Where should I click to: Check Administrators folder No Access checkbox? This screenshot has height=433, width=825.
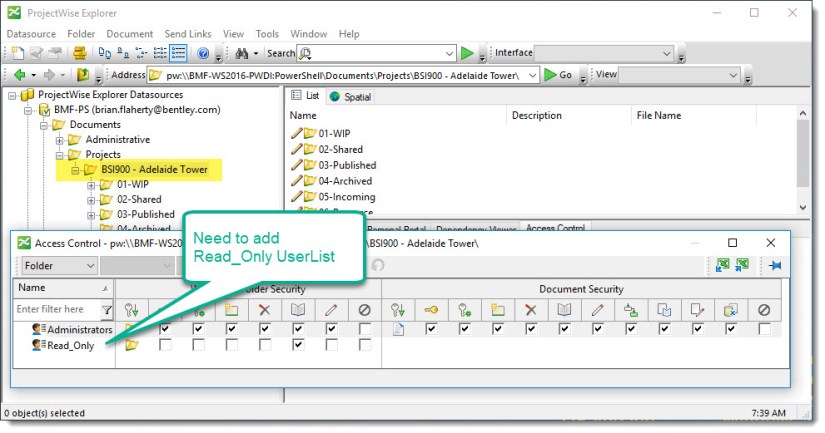pos(364,329)
